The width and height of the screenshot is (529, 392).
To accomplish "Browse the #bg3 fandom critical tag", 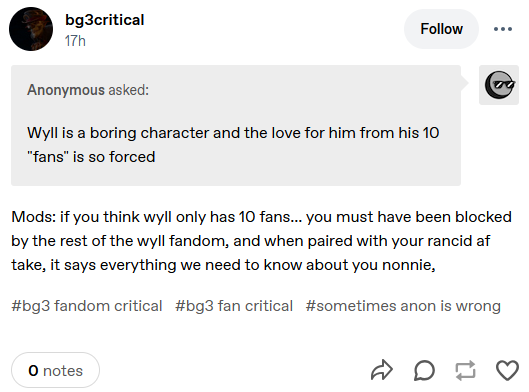I will coord(87,306).
